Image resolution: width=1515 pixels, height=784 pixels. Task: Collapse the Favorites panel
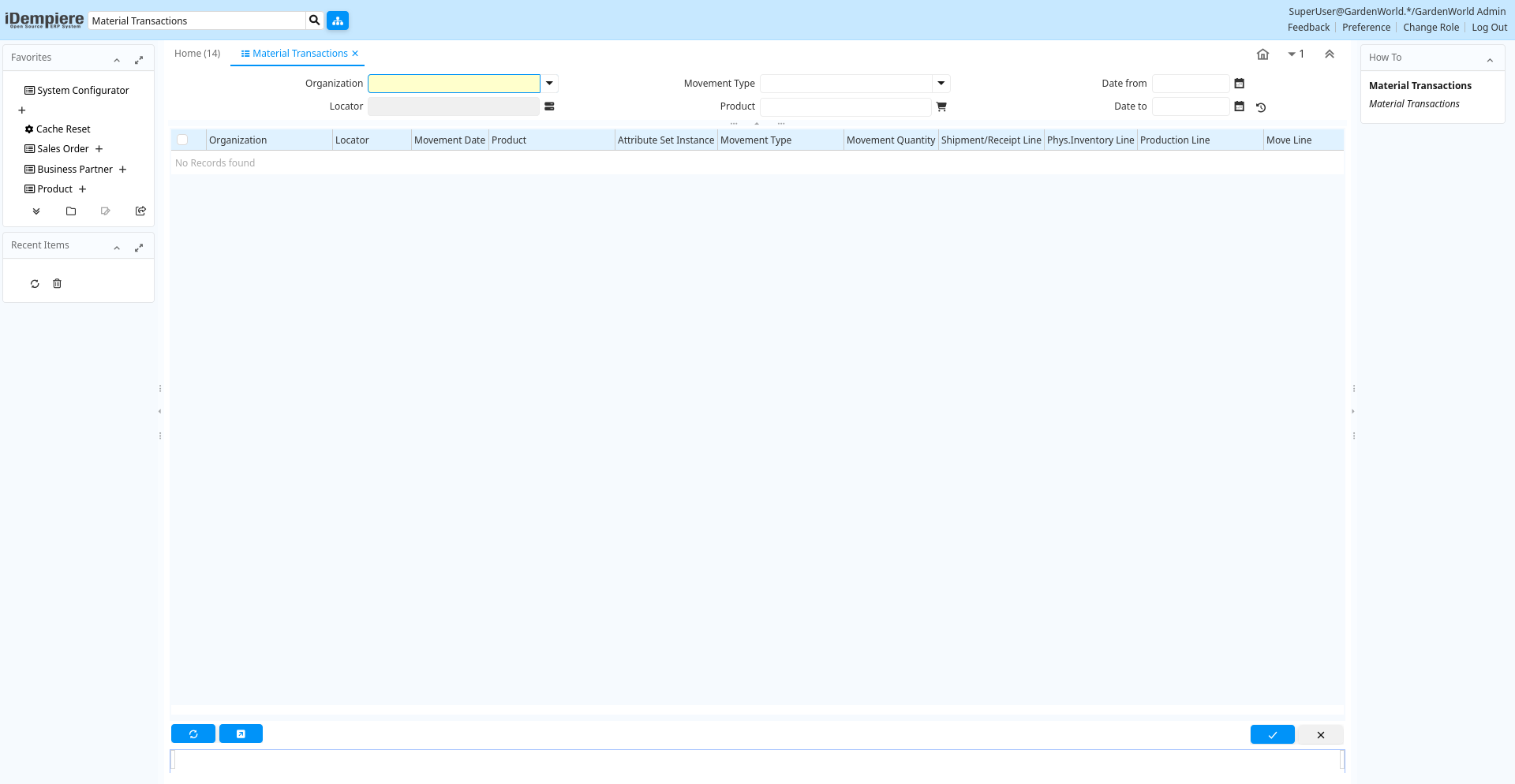point(117,60)
